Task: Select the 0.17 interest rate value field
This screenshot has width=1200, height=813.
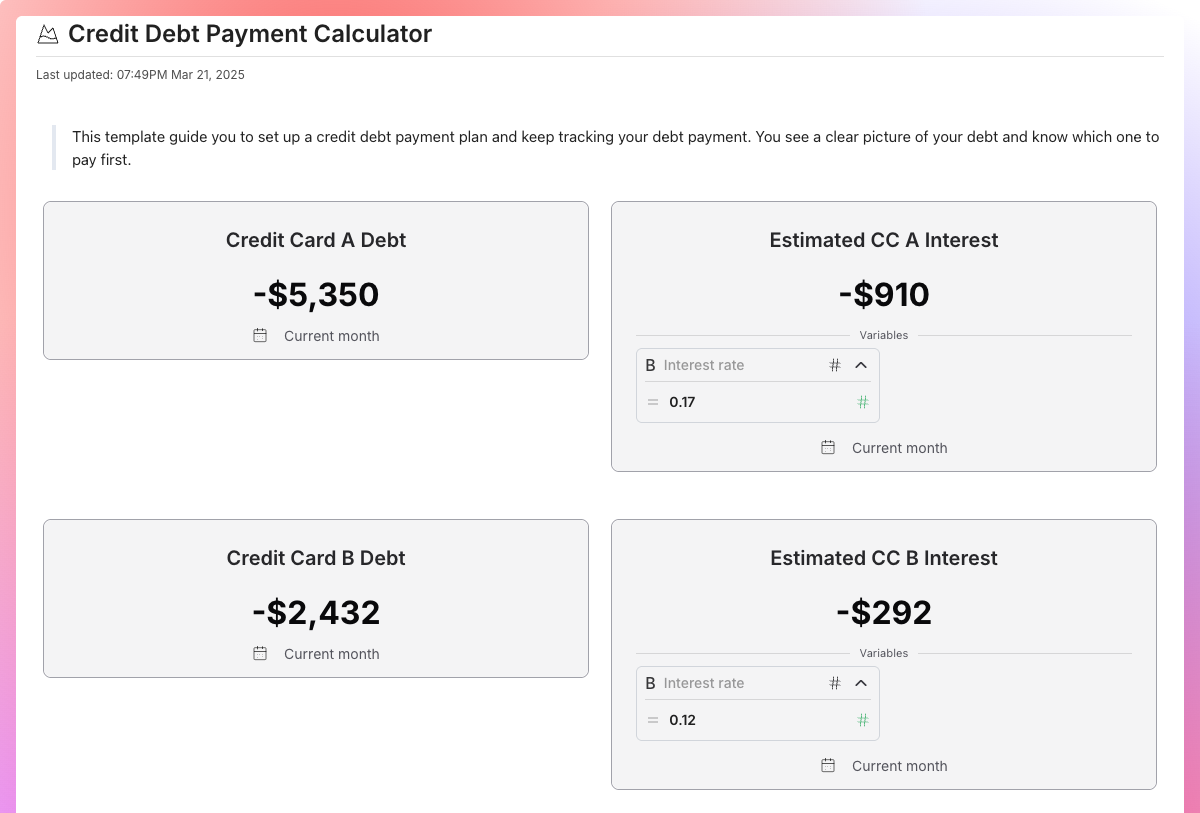Action: pyautogui.click(x=681, y=402)
